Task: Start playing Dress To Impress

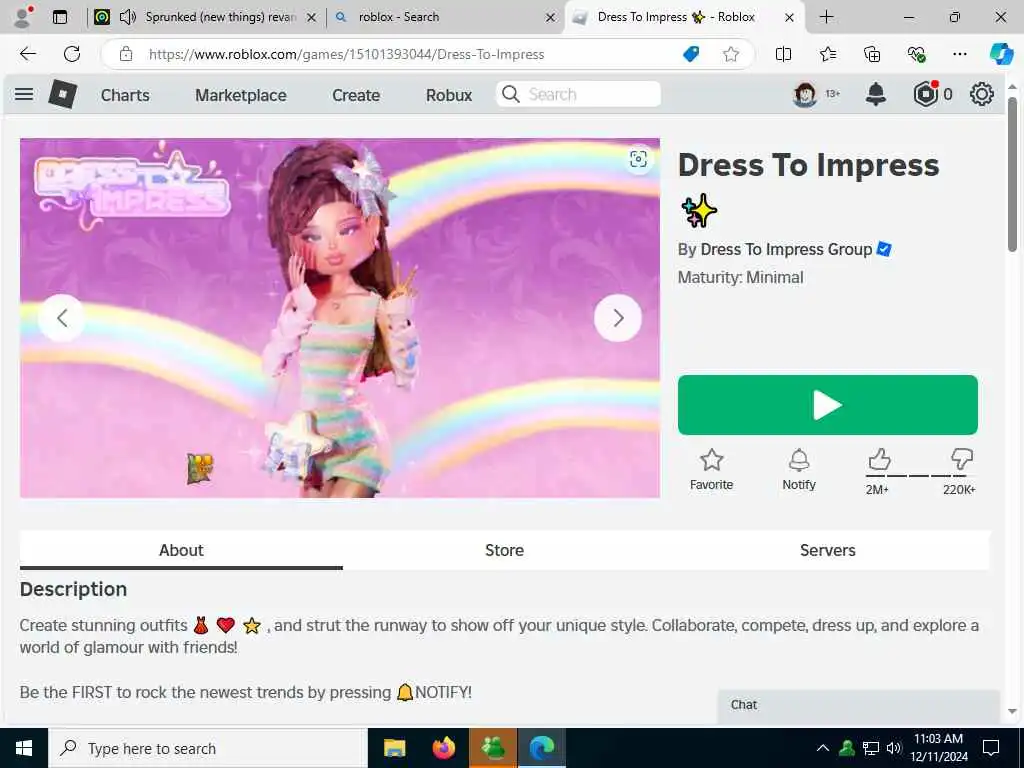Action: [827, 405]
